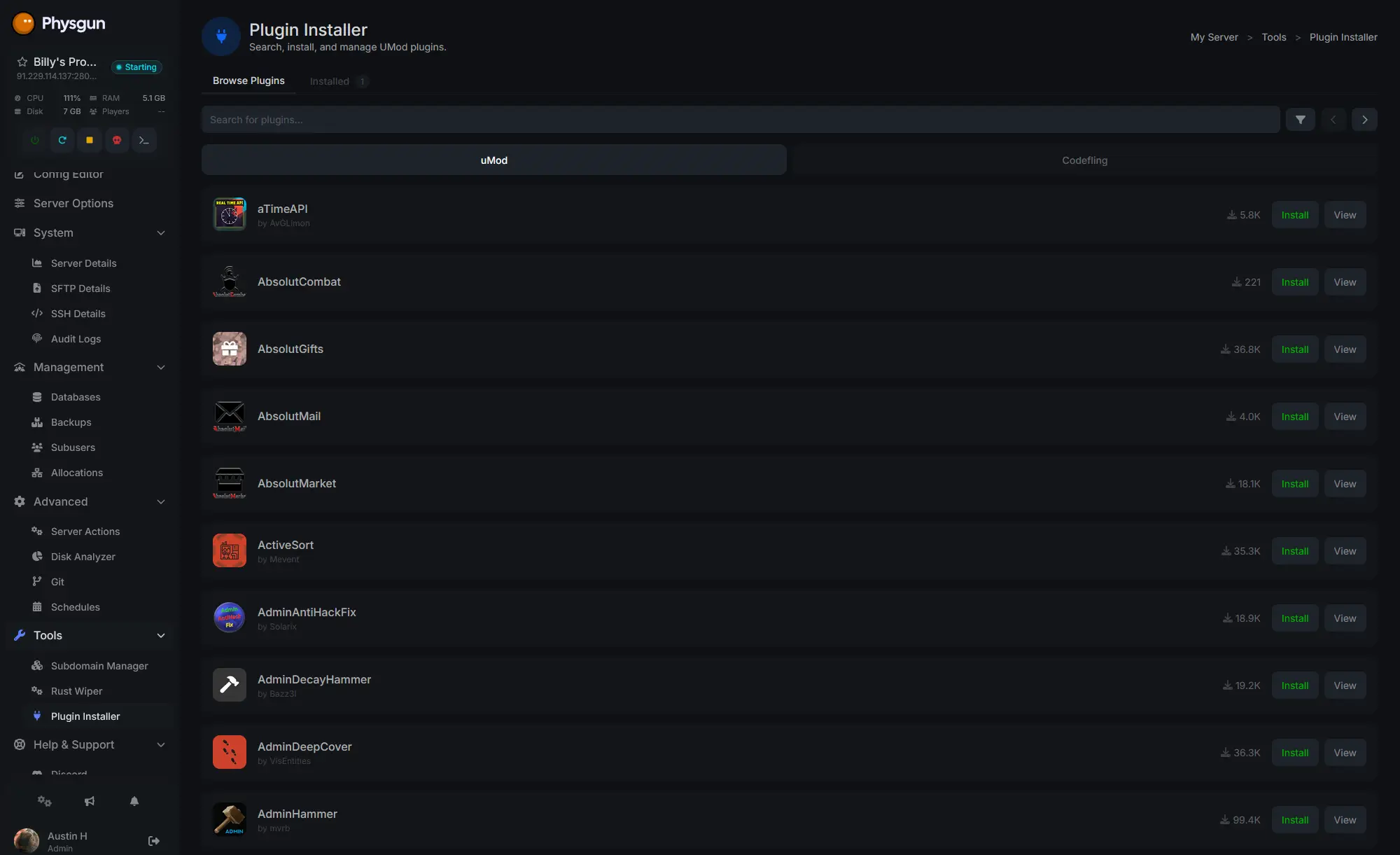Click the star favorite icon beside Billy's Pro
The height and width of the screenshot is (855, 1400).
tap(22, 62)
